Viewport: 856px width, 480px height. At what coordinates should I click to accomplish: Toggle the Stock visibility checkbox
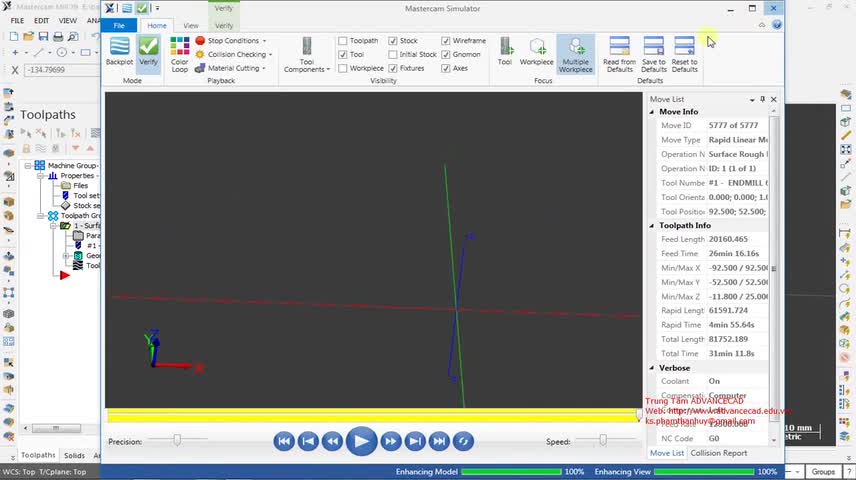point(393,41)
